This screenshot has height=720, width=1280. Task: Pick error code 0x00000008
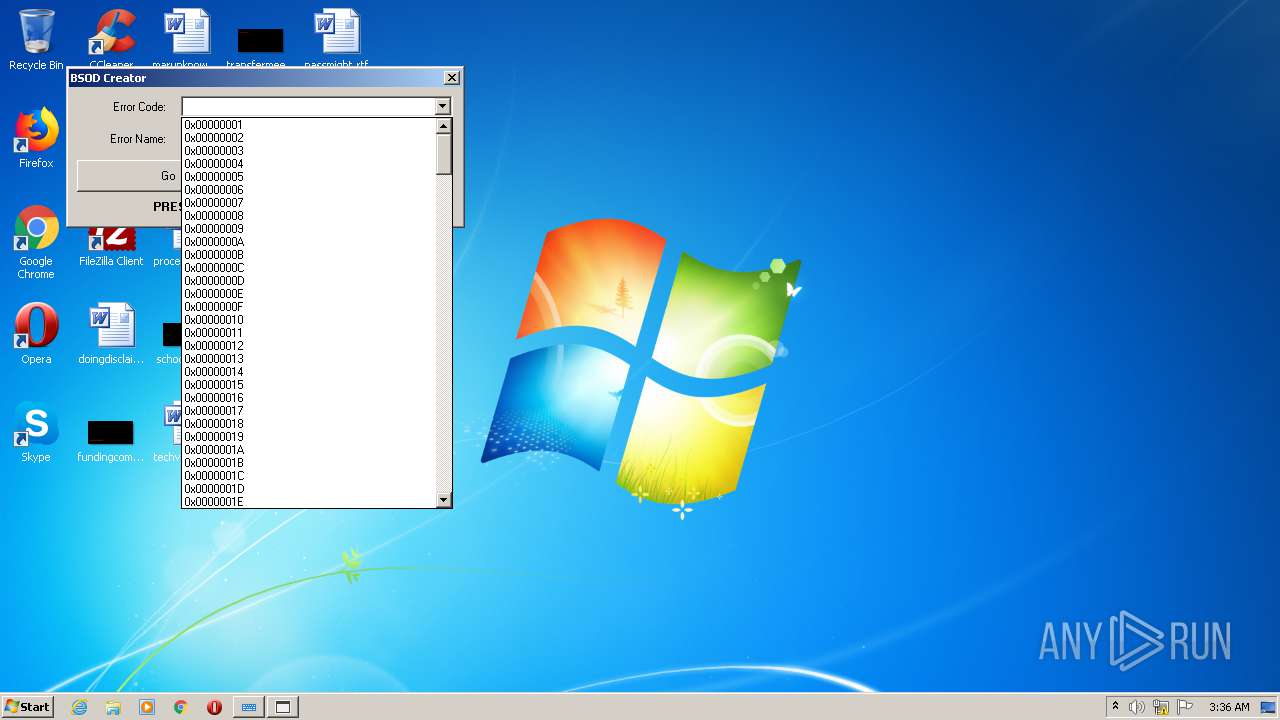tap(310, 216)
